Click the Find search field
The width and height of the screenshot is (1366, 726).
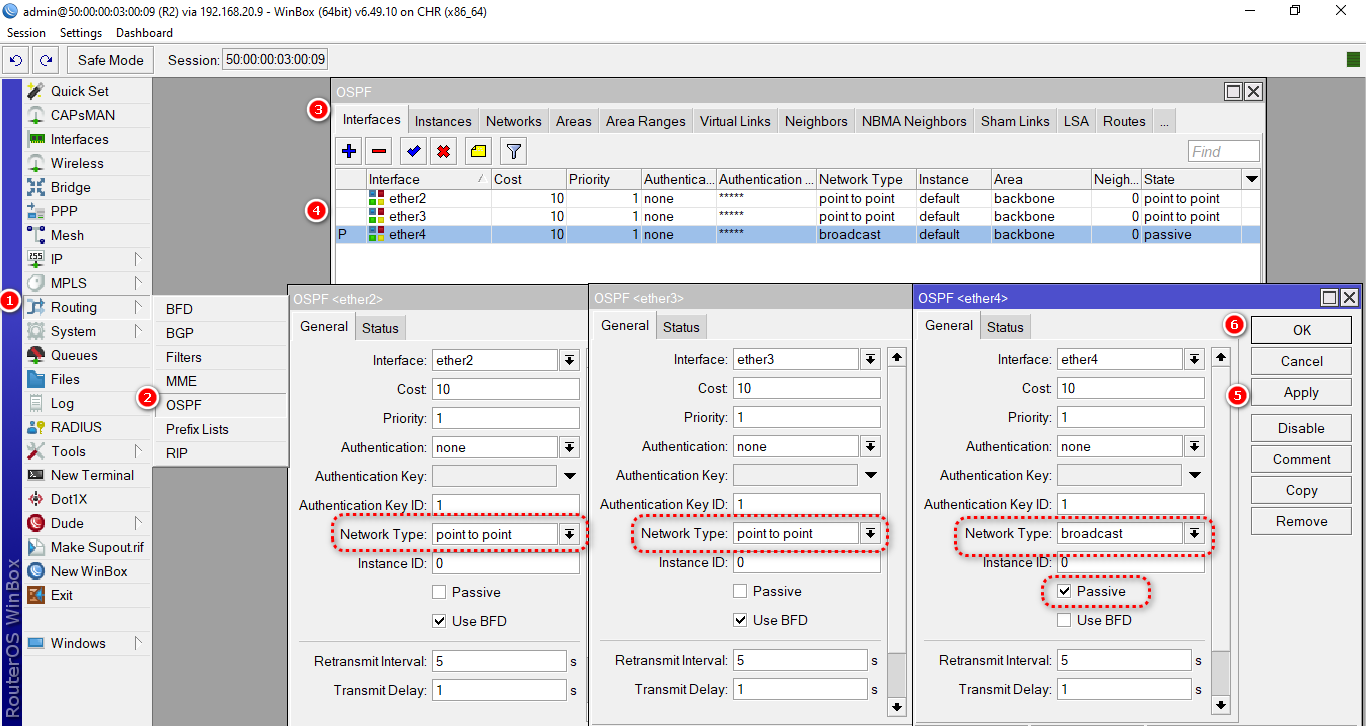(x=1223, y=152)
